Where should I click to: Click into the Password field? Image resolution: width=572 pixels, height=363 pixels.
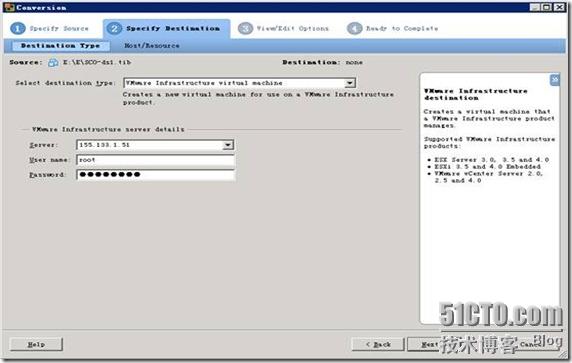click(155, 175)
